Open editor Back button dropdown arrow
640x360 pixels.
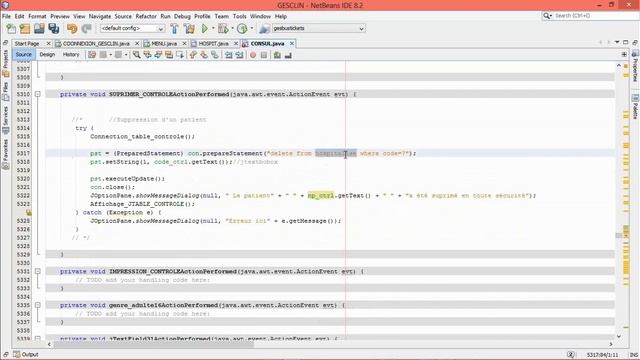click(x=111, y=55)
